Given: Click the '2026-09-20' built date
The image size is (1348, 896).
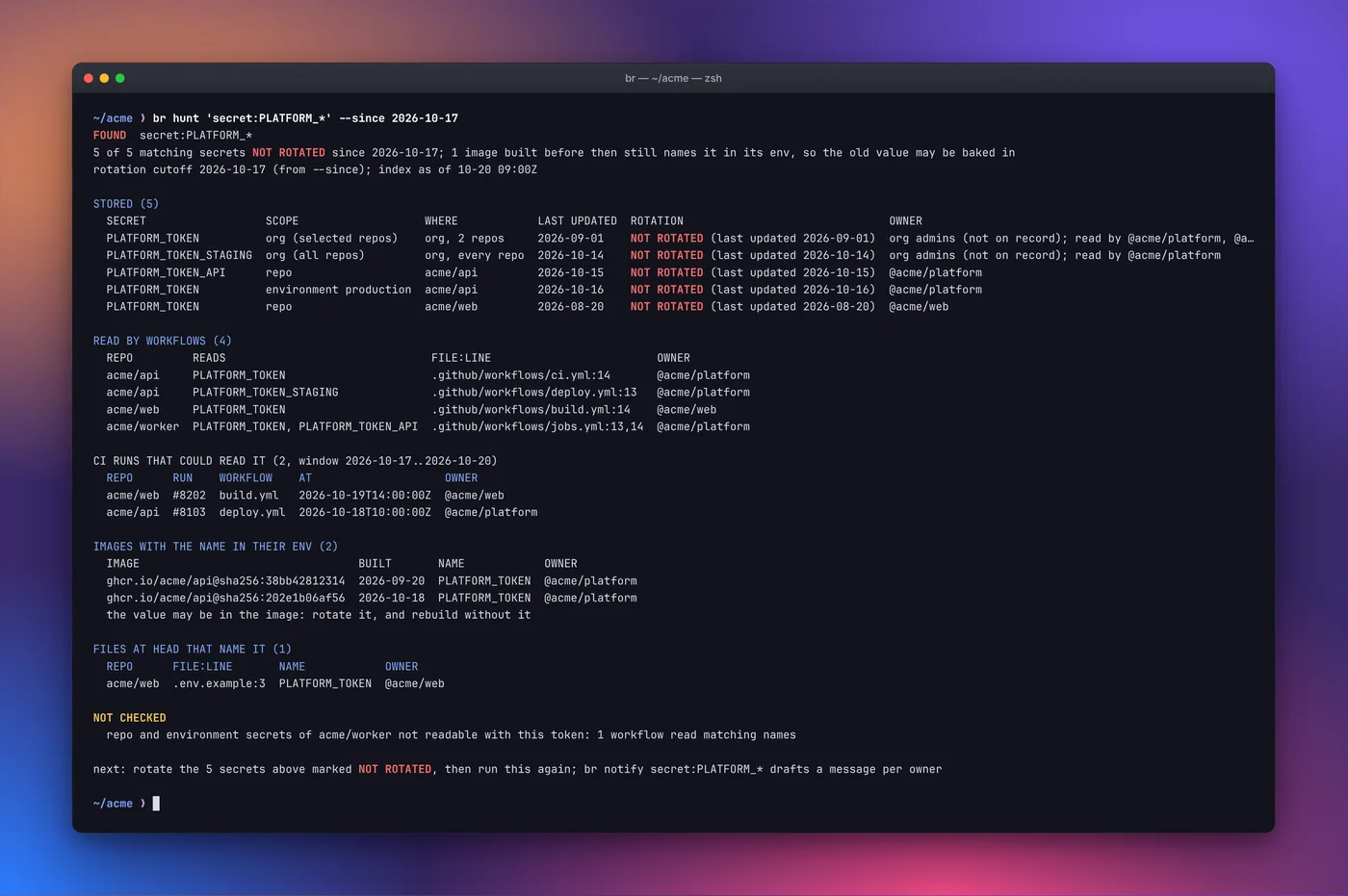Looking at the screenshot, I should click(391, 581).
